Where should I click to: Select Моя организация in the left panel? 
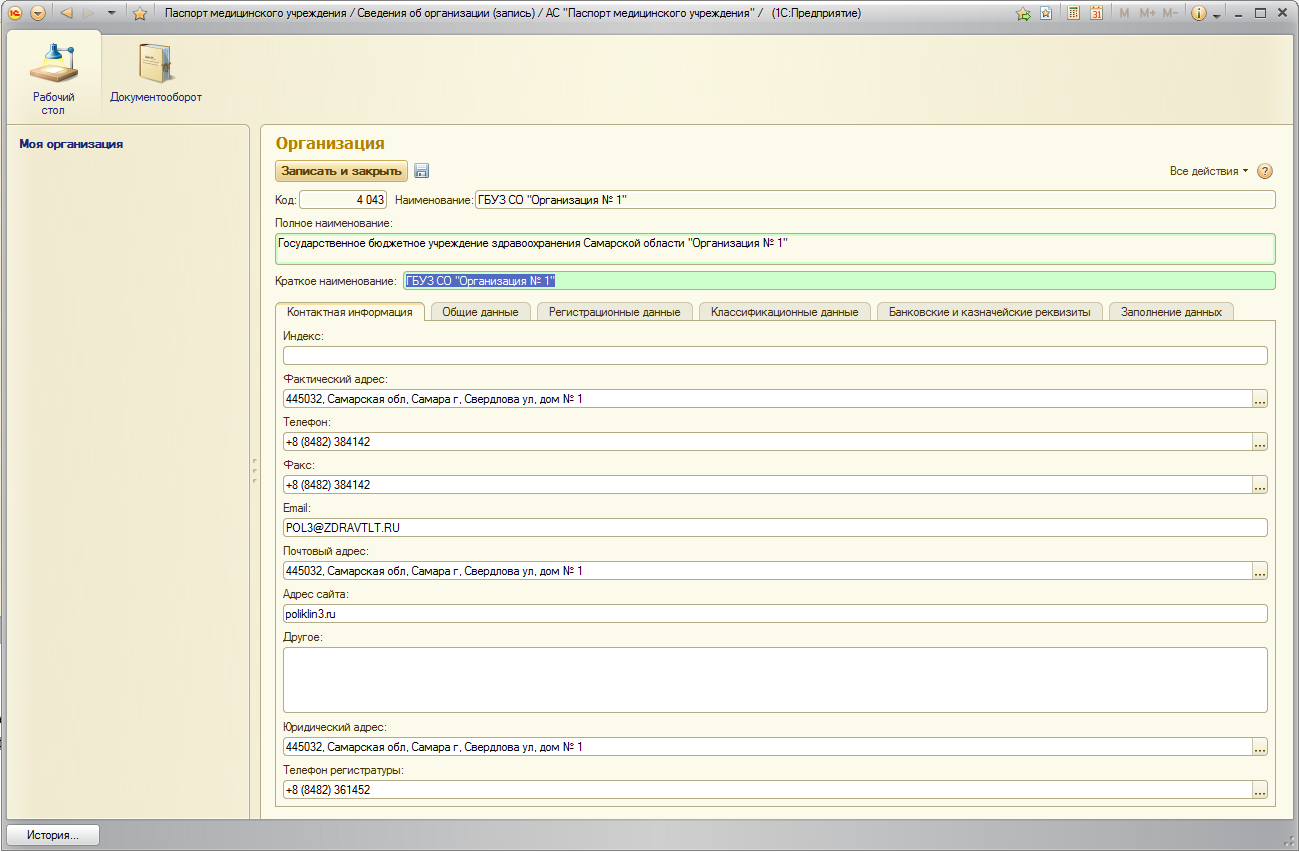[x=71, y=144]
